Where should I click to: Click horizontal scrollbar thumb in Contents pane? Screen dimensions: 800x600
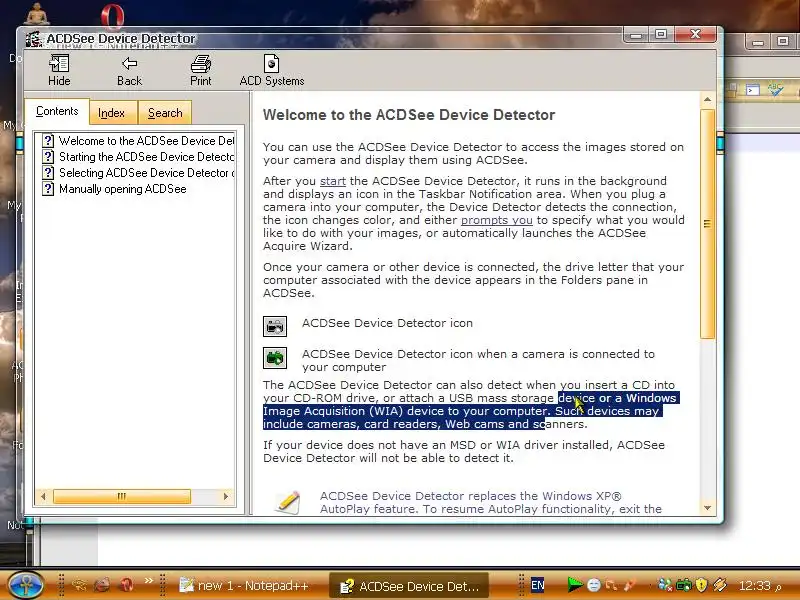(x=122, y=496)
